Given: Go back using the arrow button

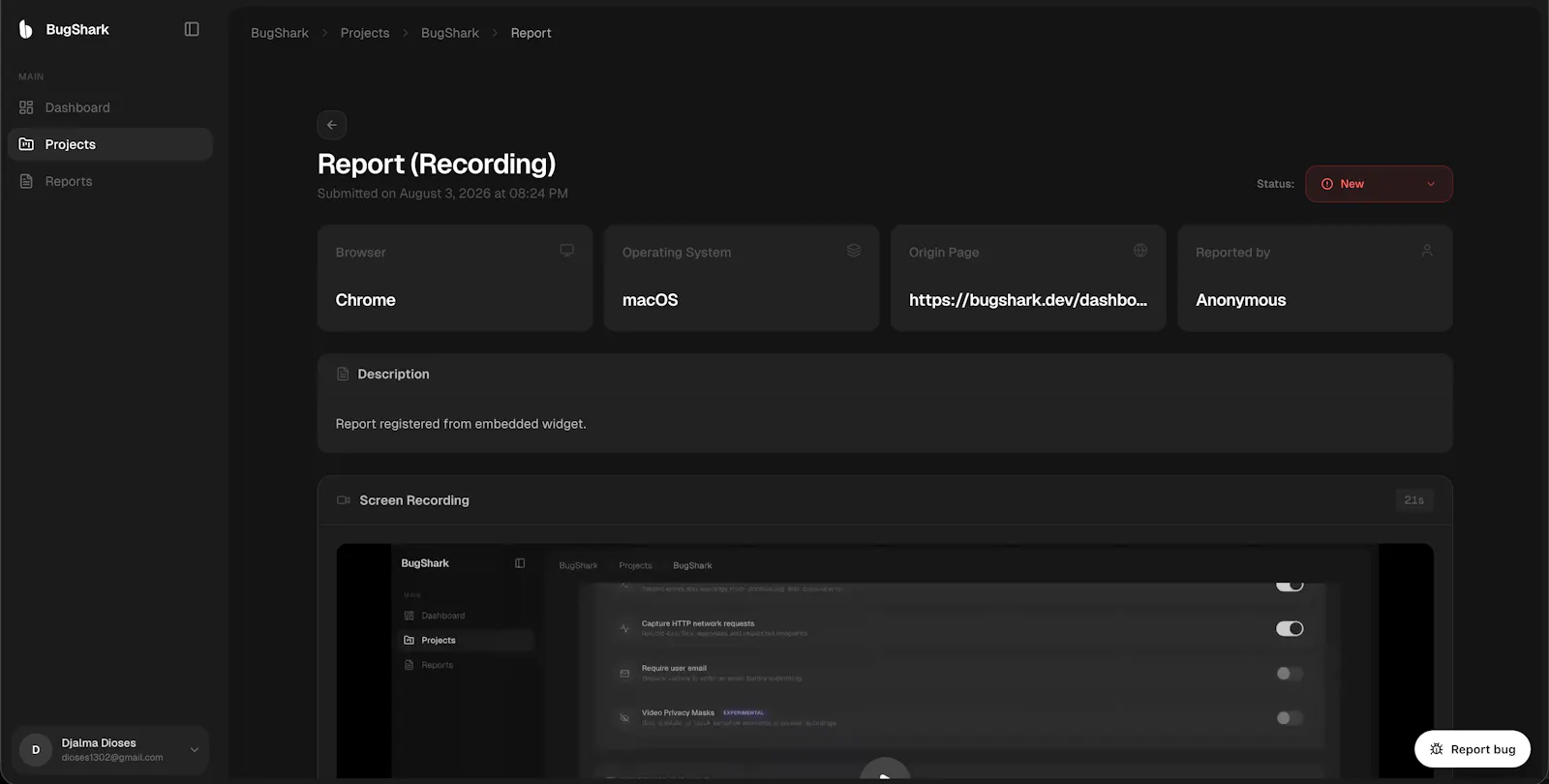Looking at the screenshot, I should point(332,125).
